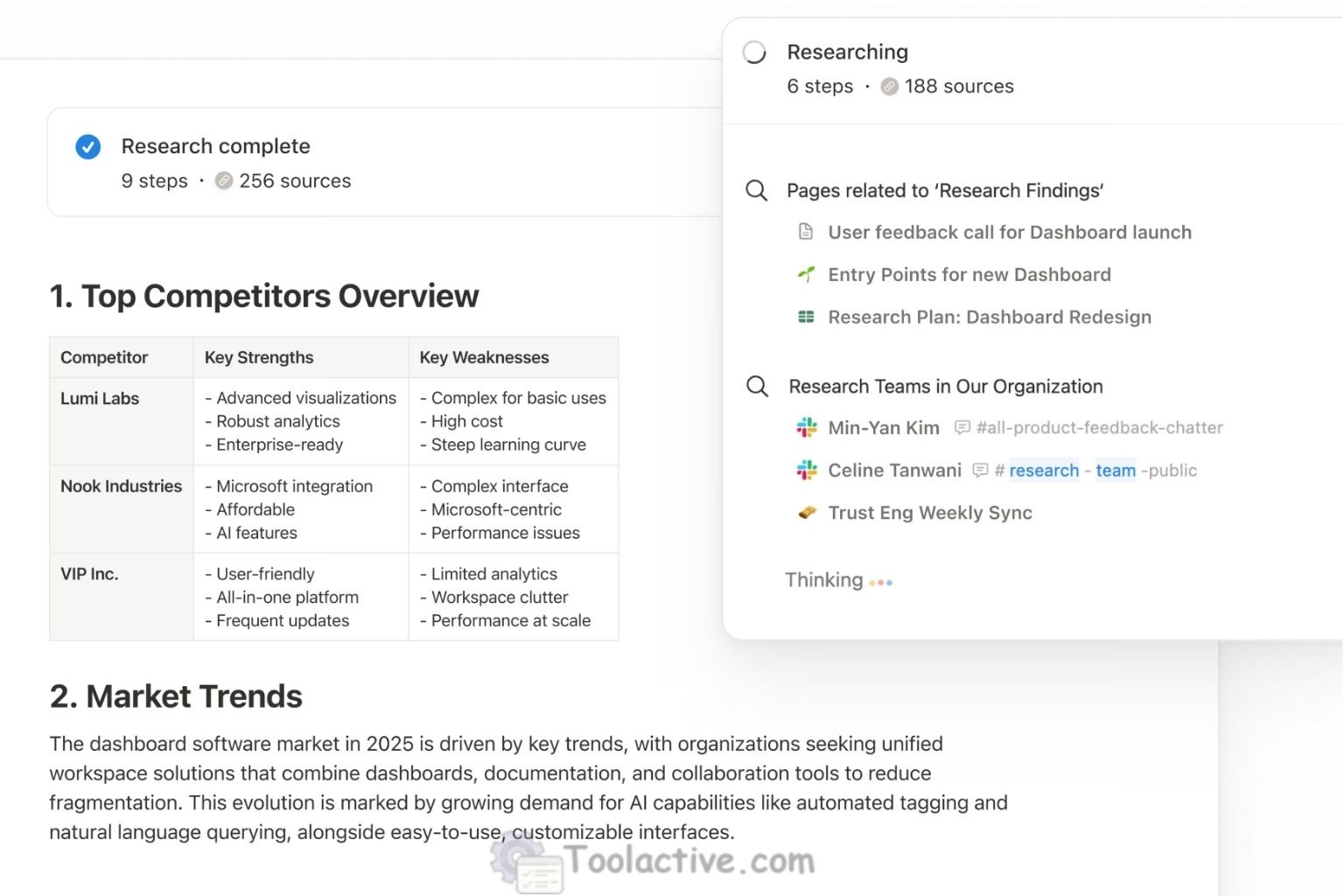Click the document icon for User feedback call
The height and width of the screenshot is (896, 1344).
click(806, 232)
